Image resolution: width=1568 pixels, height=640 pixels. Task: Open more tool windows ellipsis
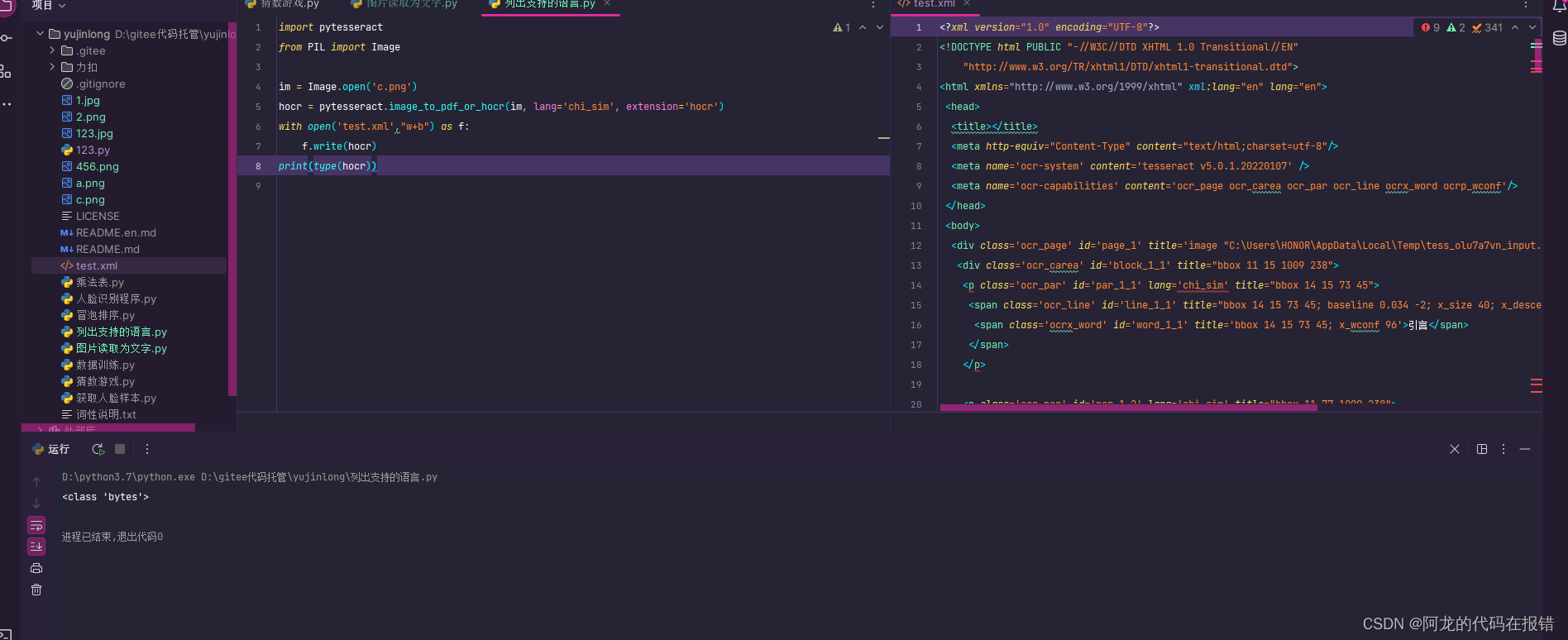pos(6,104)
